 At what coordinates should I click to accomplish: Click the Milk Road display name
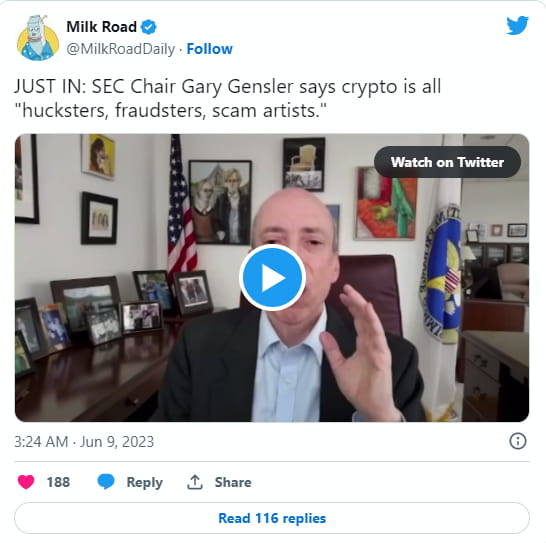click(x=101, y=27)
